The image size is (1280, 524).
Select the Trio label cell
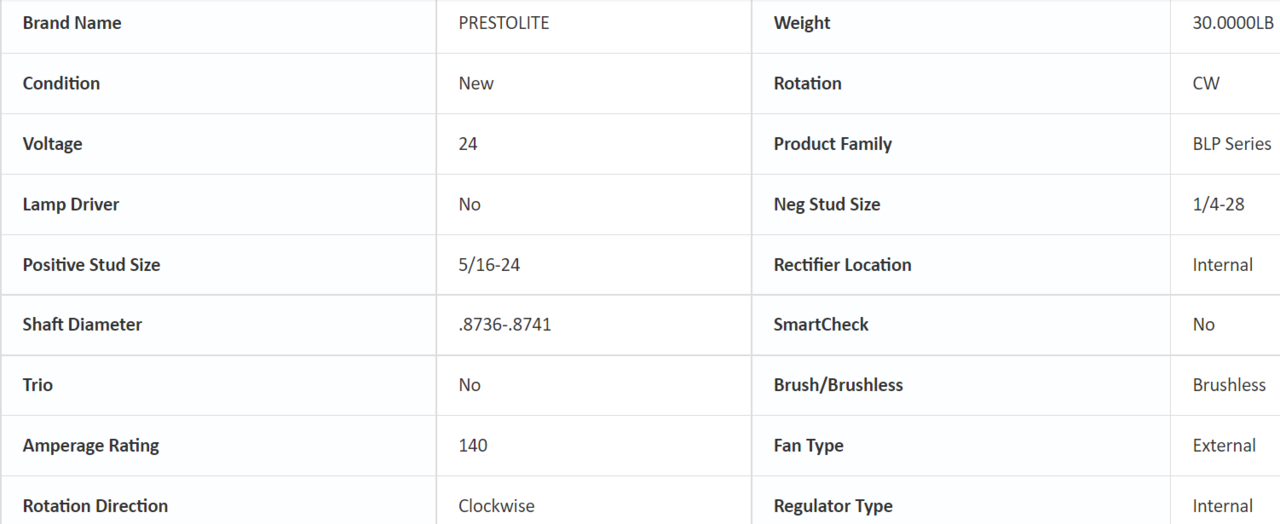(38, 385)
